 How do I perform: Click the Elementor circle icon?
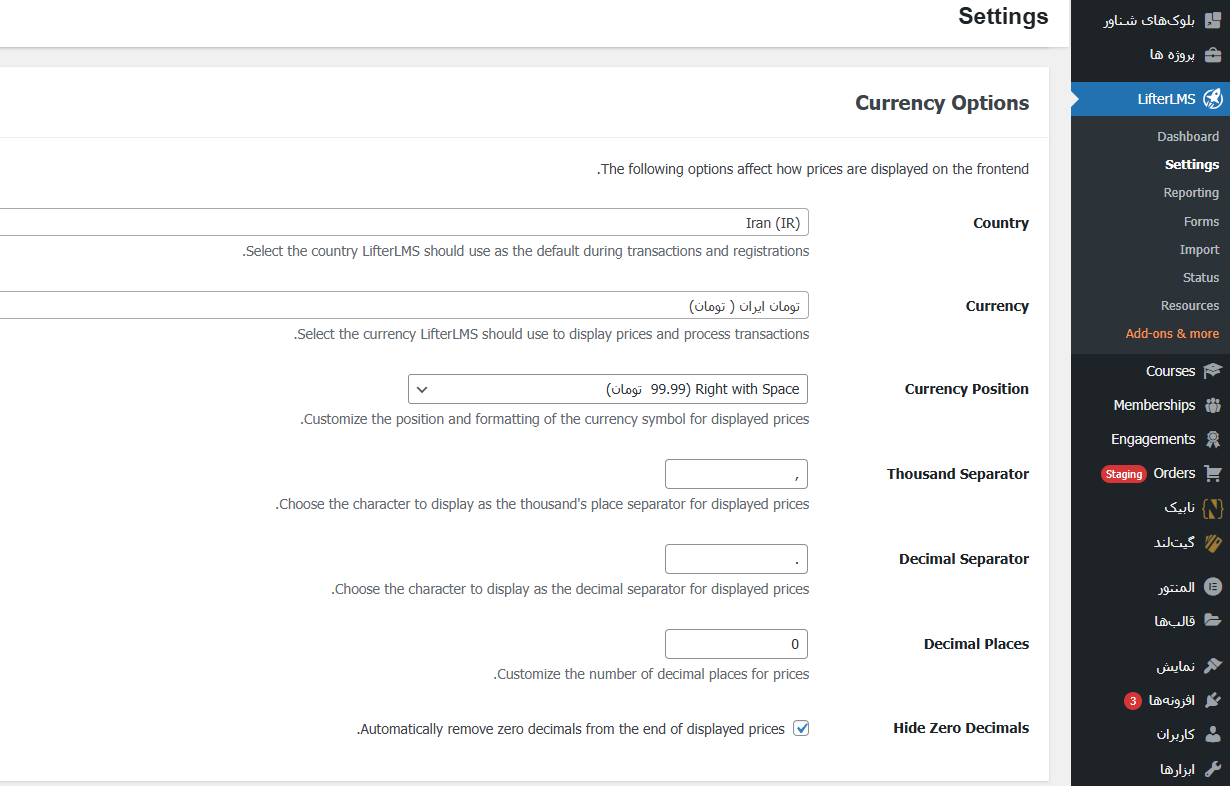(1212, 587)
